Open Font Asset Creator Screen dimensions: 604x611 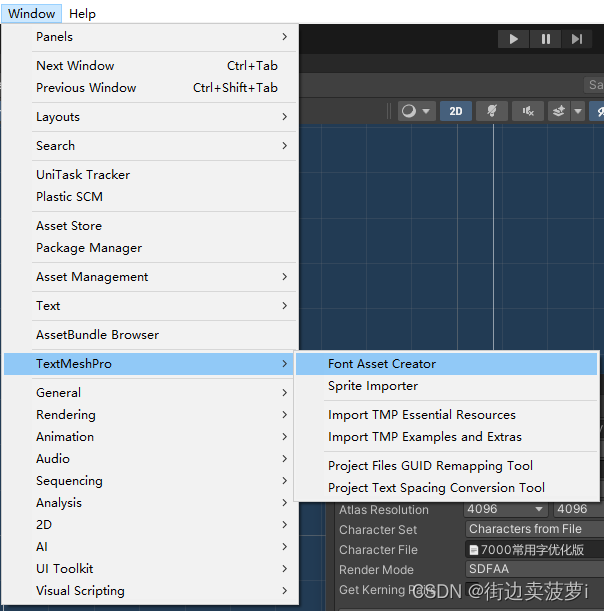click(x=447, y=364)
